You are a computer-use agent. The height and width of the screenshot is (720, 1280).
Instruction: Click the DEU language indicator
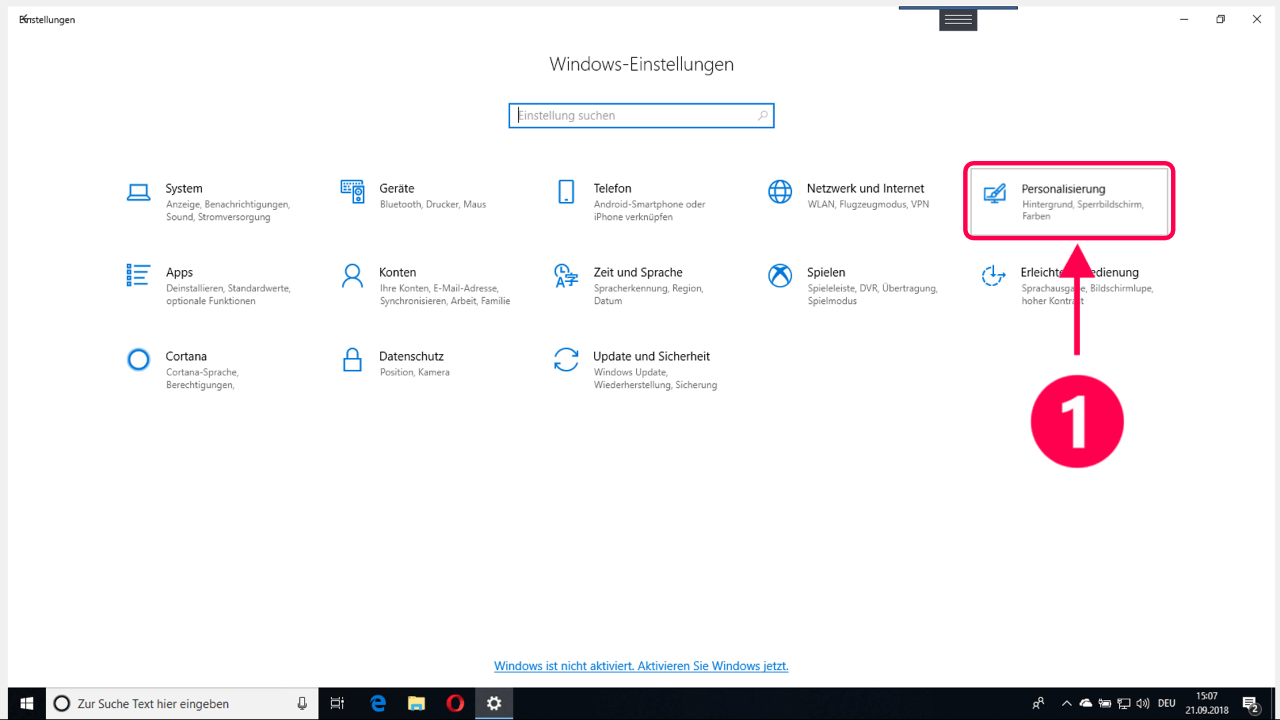coord(1166,704)
